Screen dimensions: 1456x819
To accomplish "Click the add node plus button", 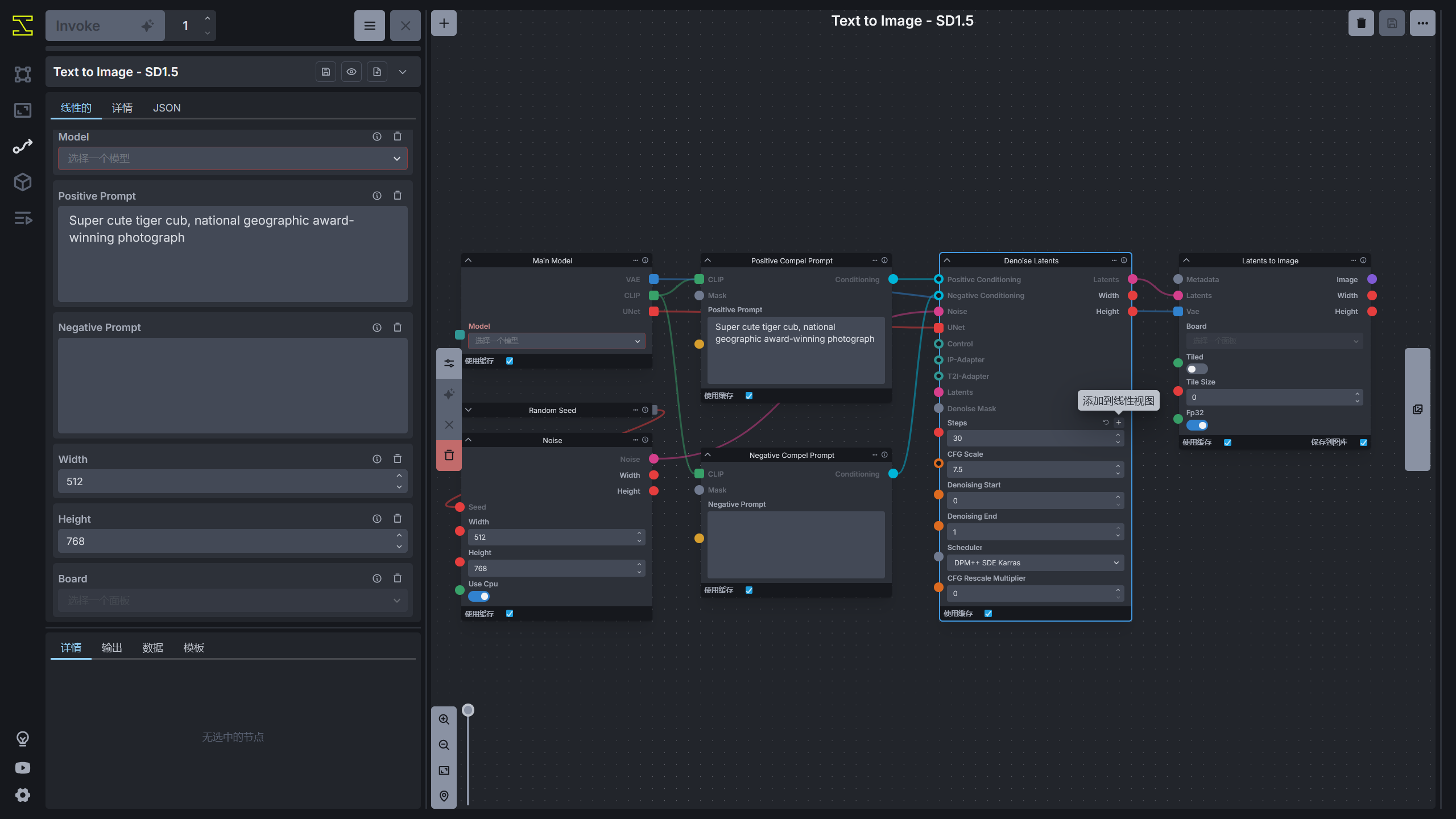I will [x=444, y=23].
